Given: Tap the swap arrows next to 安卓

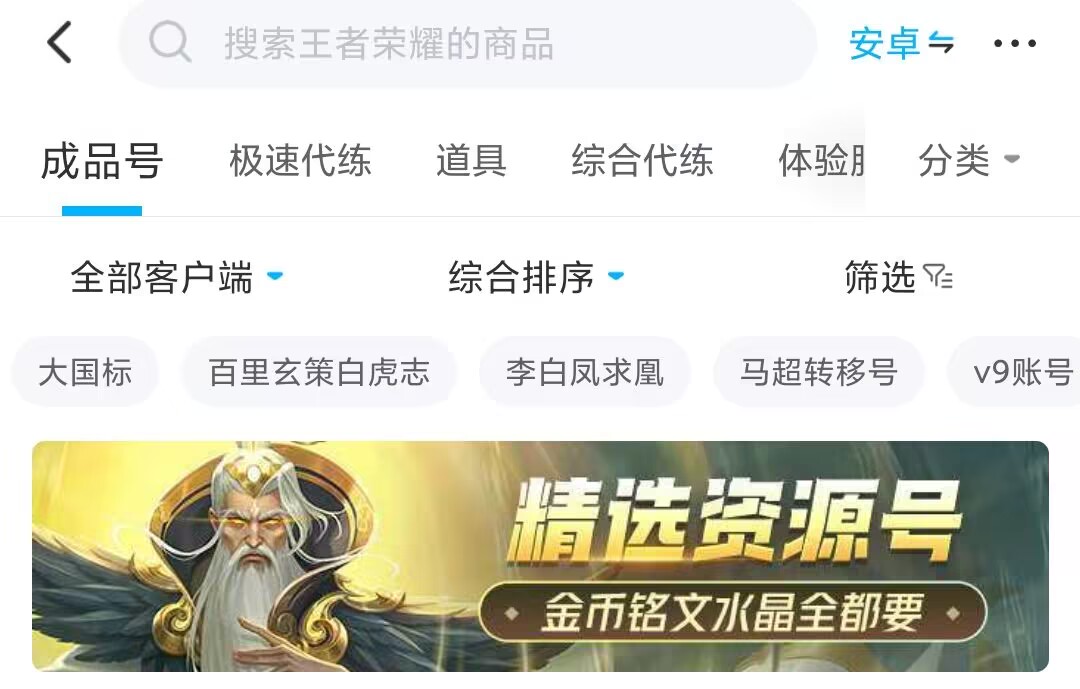Looking at the screenshot, I should coord(941,43).
